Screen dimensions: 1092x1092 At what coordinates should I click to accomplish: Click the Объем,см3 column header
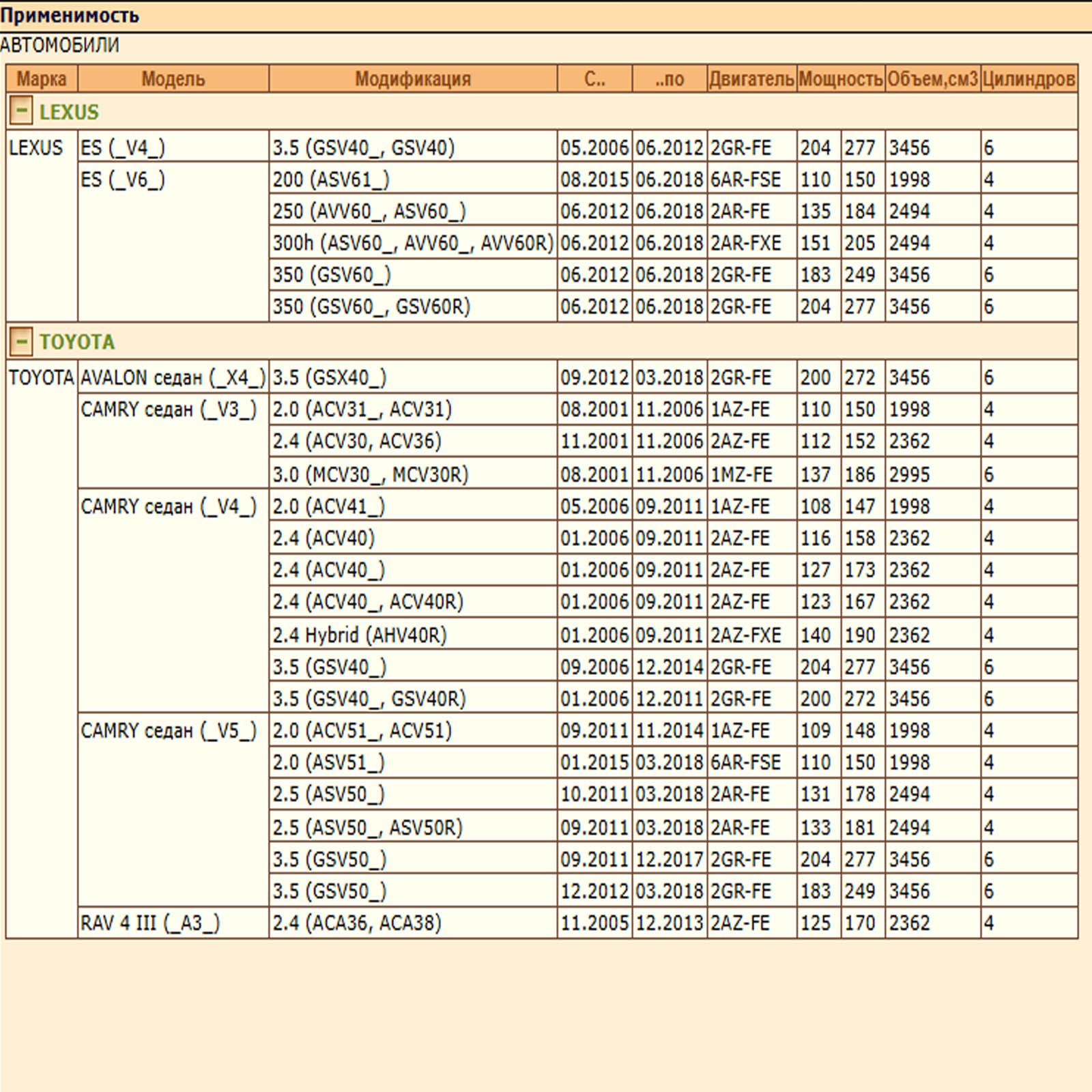932,79
